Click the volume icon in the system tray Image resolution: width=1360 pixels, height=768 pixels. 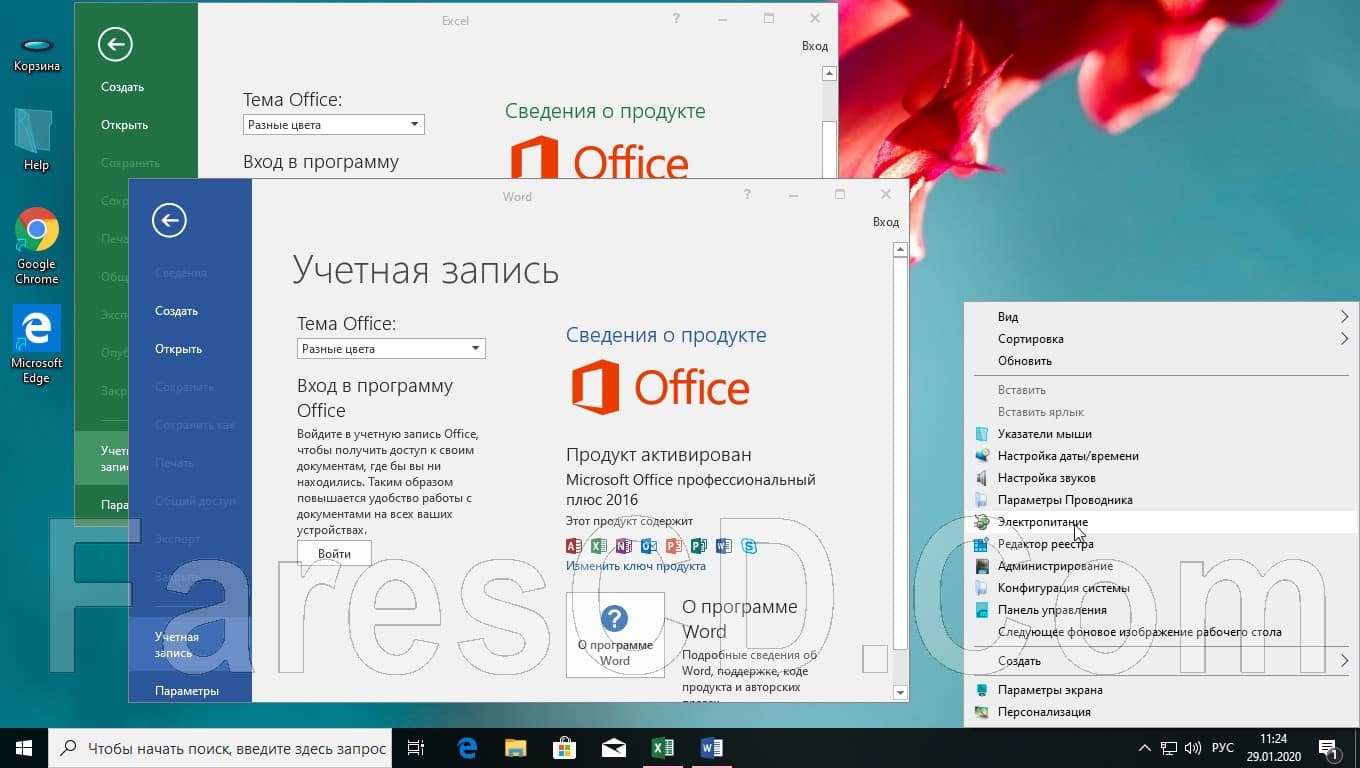[x=1192, y=748]
